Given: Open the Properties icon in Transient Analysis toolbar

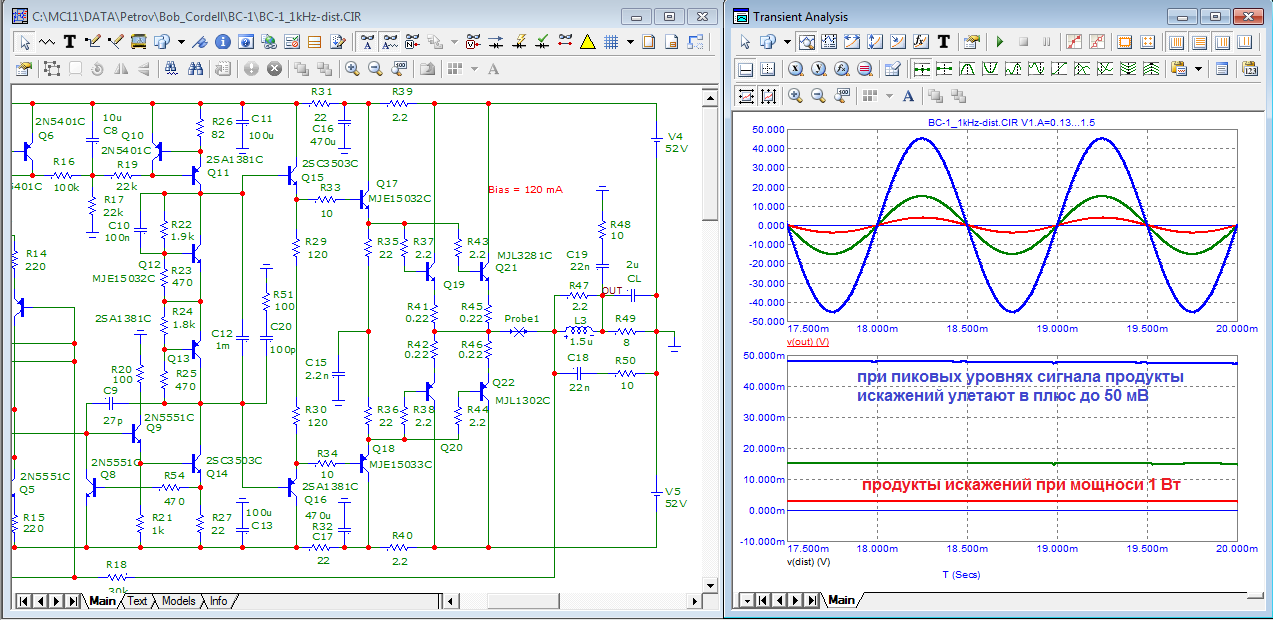Looking at the screenshot, I should point(970,42).
